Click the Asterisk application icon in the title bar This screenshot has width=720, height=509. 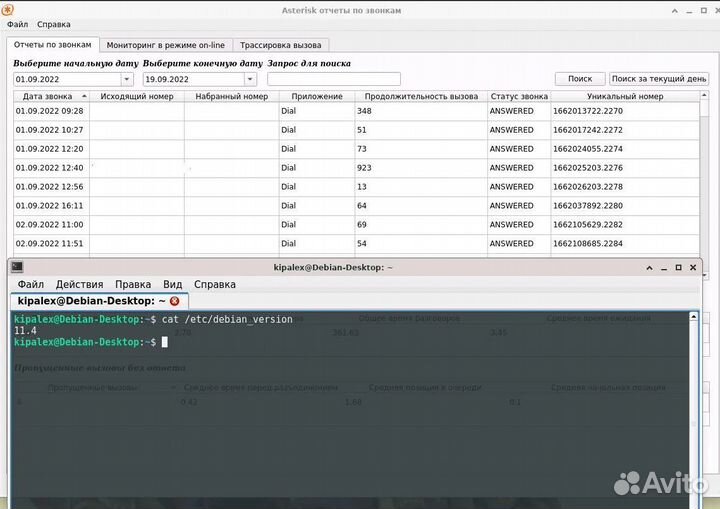click(8, 10)
